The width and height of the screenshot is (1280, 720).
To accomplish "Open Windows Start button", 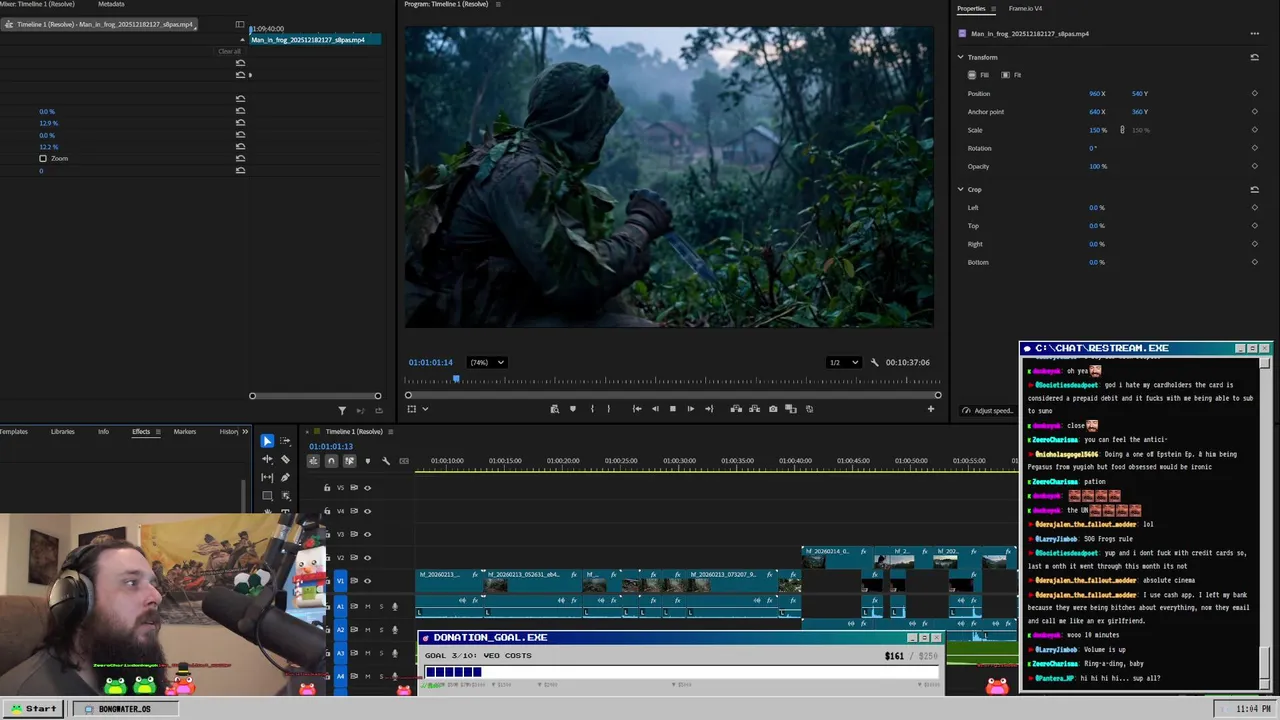I will point(33,709).
